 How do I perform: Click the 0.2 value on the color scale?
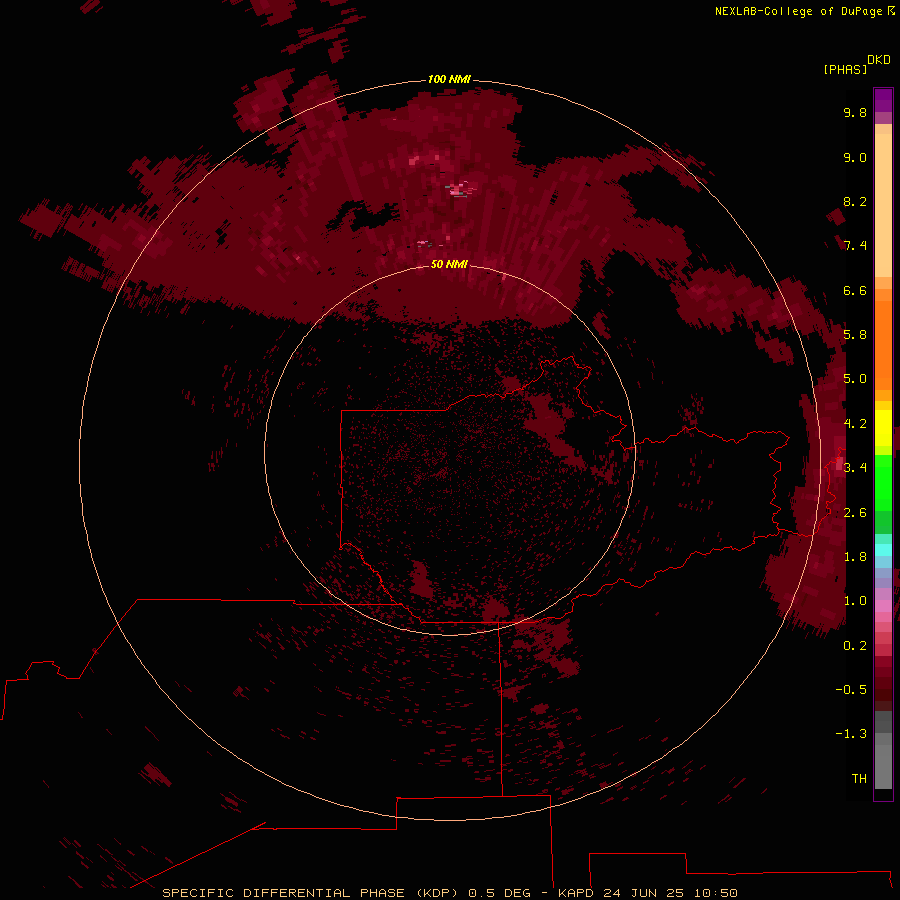[855, 646]
